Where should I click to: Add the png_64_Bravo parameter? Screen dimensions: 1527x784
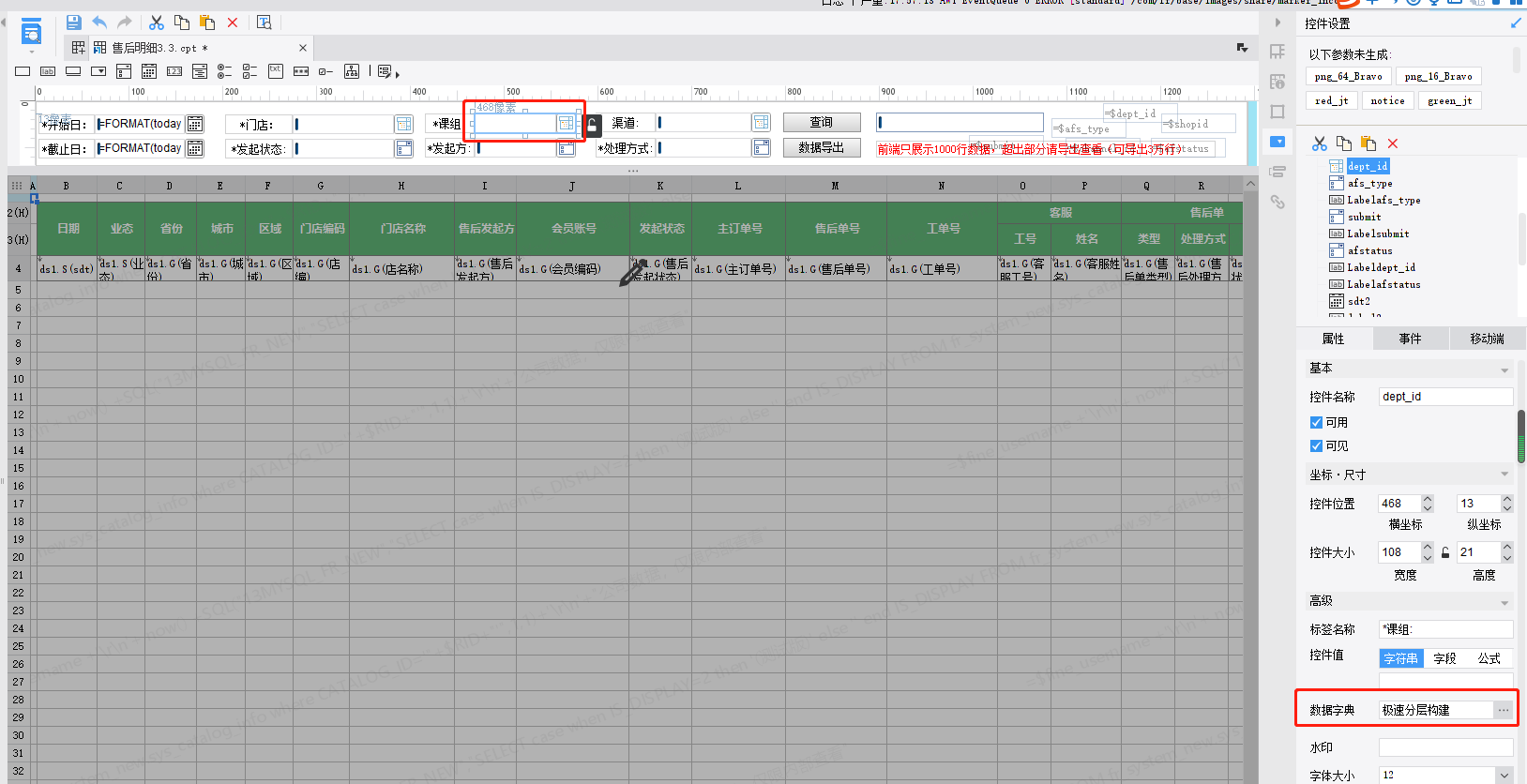click(x=1348, y=77)
